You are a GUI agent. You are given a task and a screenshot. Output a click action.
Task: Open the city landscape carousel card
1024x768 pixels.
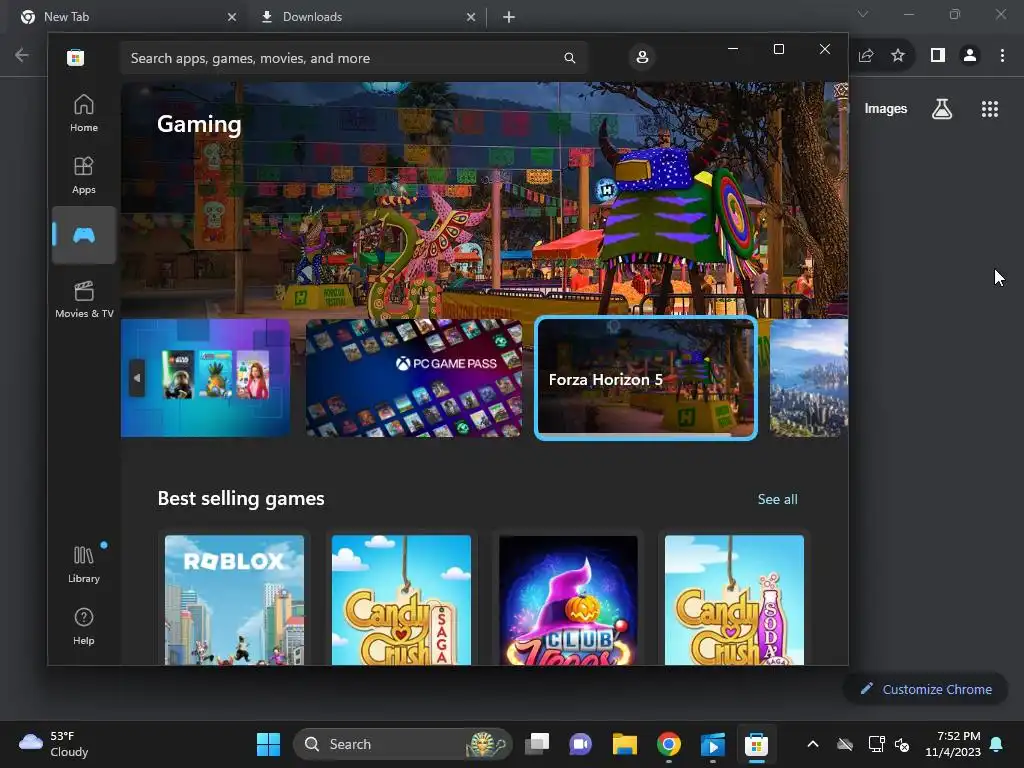tap(809, 377)
